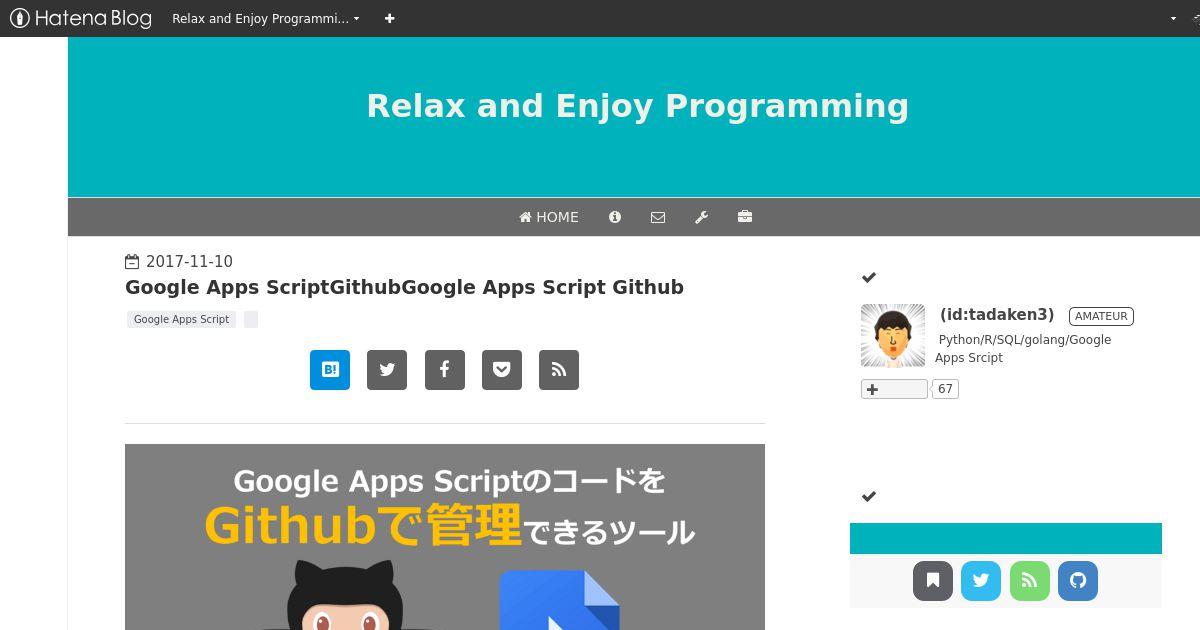Click the empty tag next to Google Apps Script
Screen dimensions: 1200x630
(x=251, y=319)
